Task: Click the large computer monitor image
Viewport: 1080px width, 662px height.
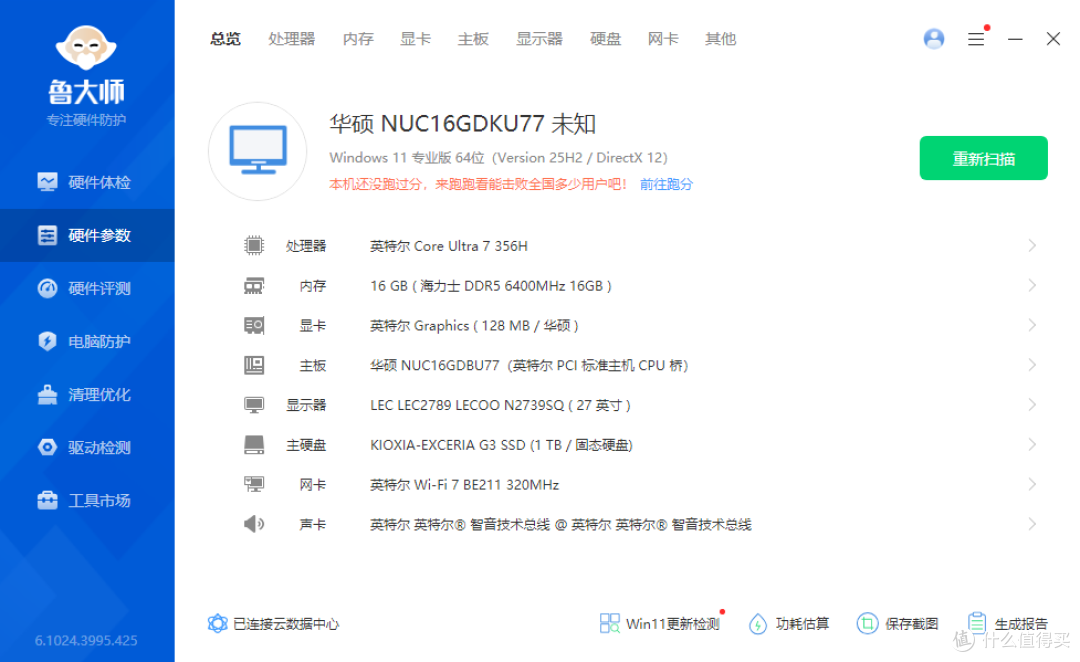Action: click(x=258, y=151)
